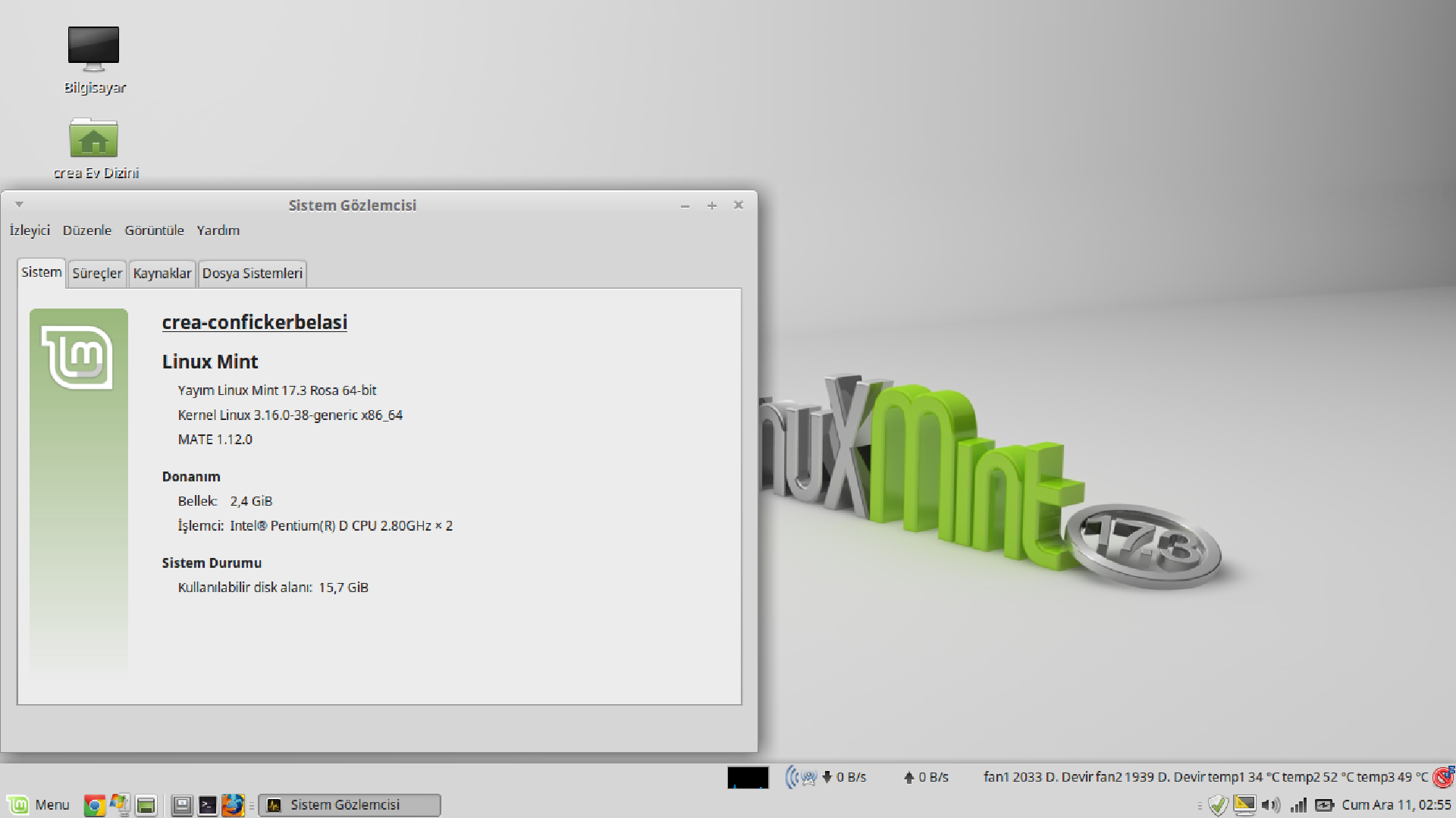Open the clock showing Cum Ara 11, 02:55
The width and height of the screenshot is (1456, 818).
[x=1396, y=805]
